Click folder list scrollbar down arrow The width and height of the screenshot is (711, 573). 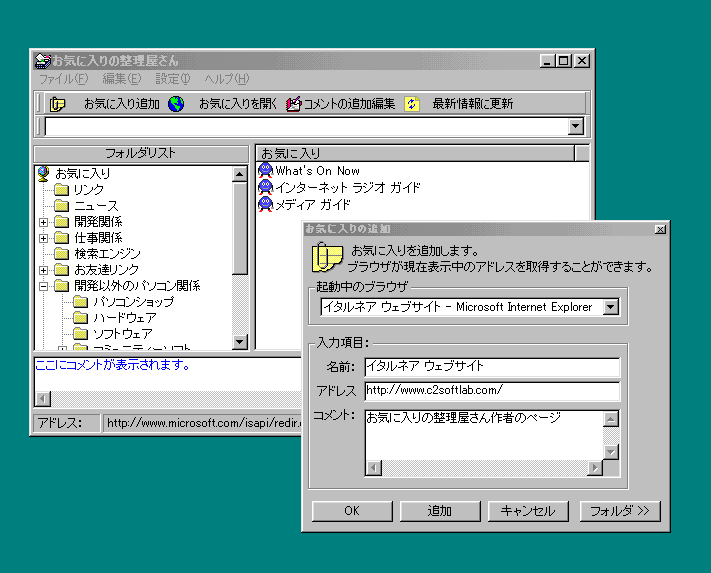pos(239,341)
